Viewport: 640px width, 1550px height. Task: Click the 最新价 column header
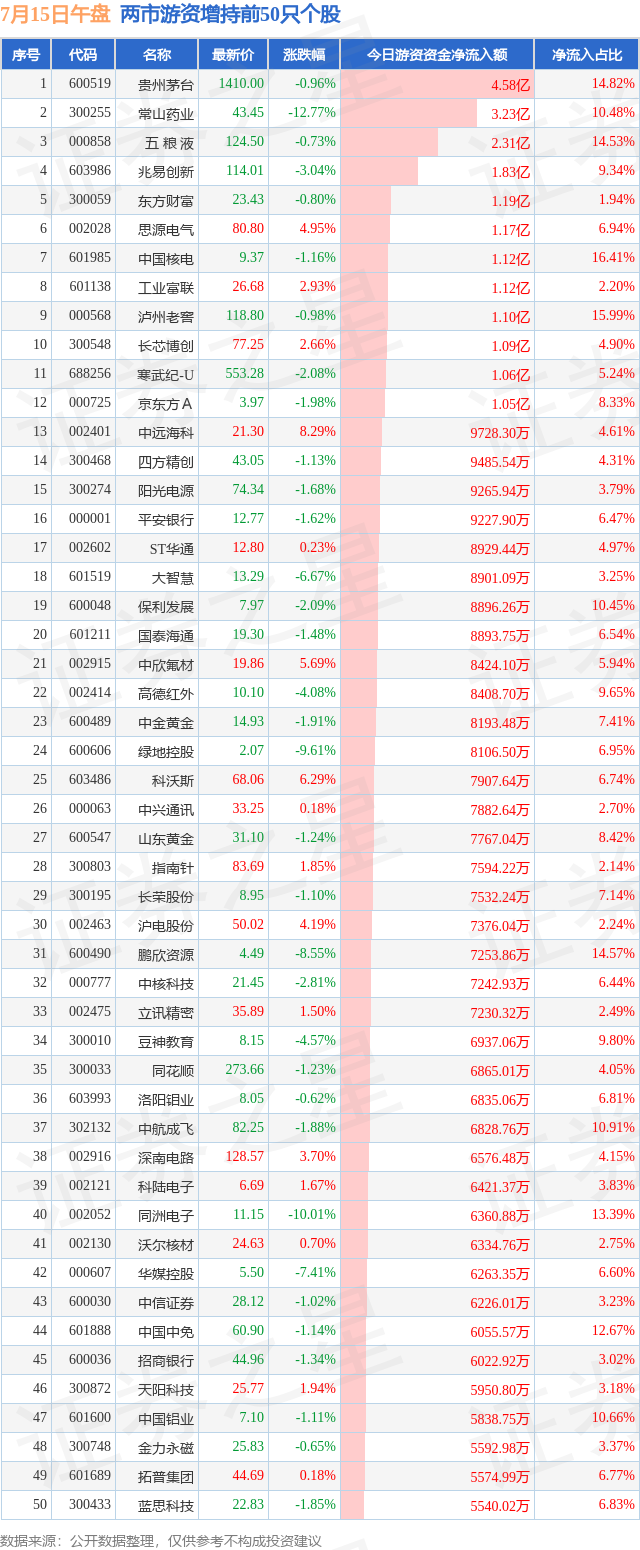click(234, 55)
